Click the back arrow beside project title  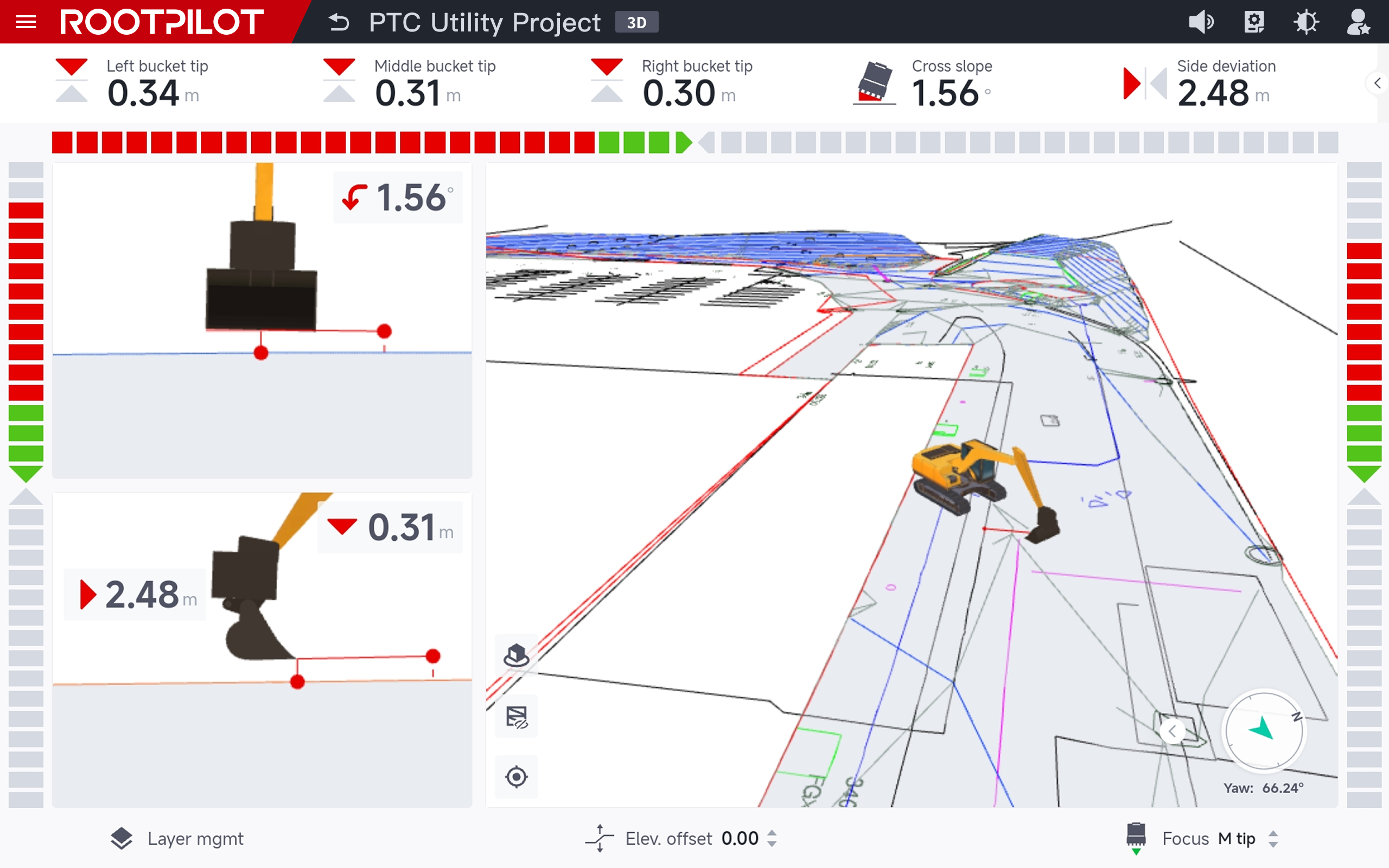339,22
